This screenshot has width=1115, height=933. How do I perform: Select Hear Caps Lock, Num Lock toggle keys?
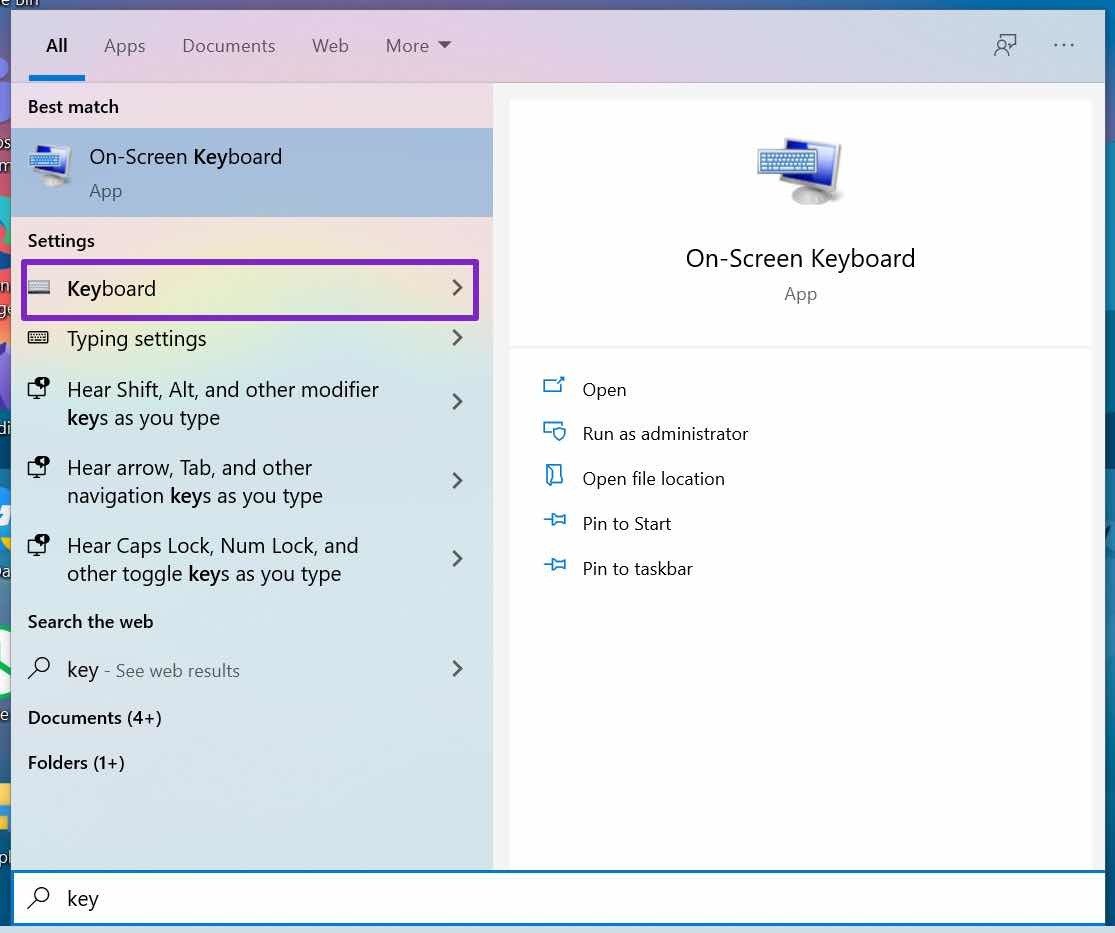(x=252, y=560)
